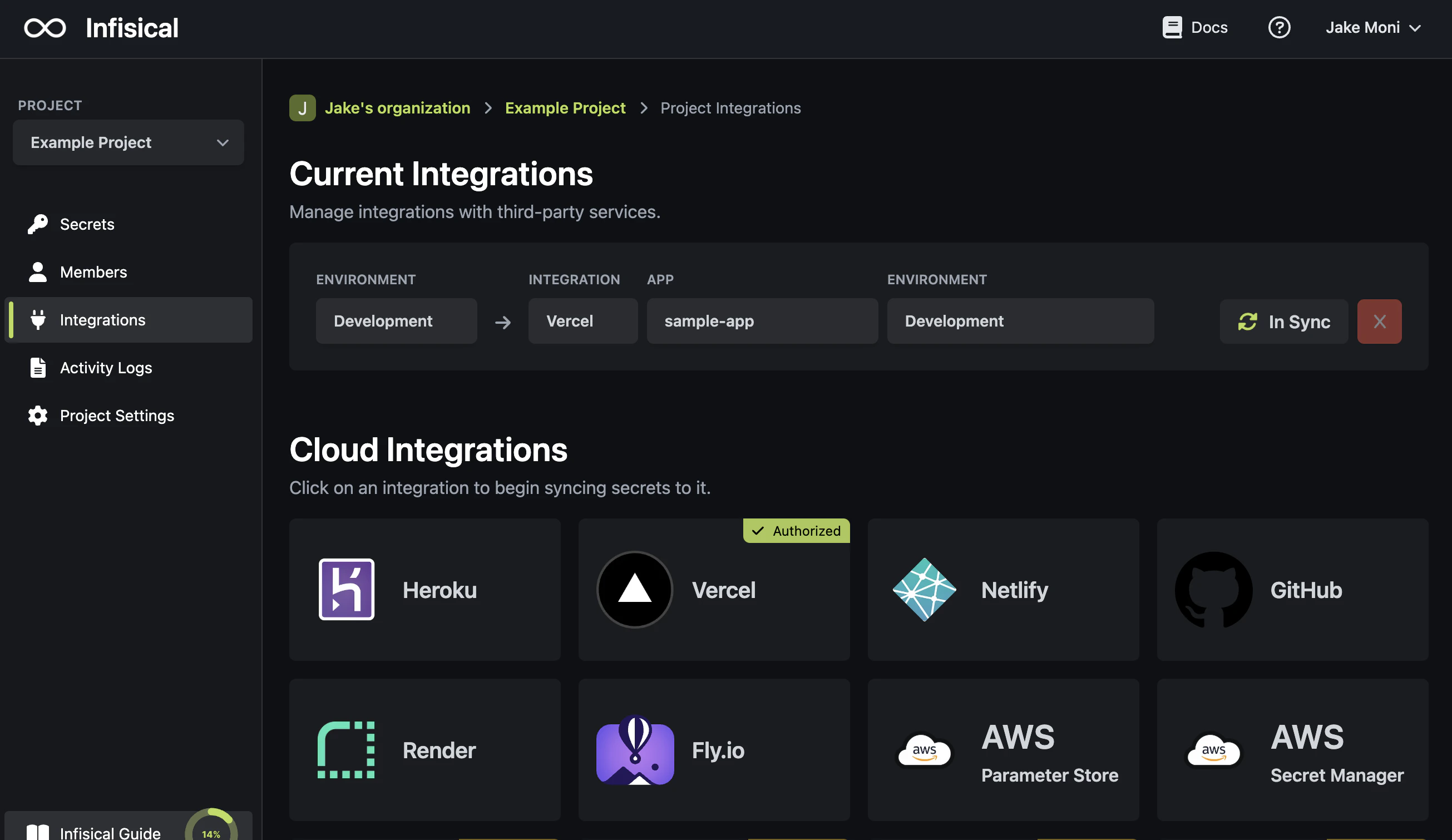Image resolution: width=1452 pixels, height=840 pixels.
Task: Click the target Development environment field
Action: pos(1020,321)
